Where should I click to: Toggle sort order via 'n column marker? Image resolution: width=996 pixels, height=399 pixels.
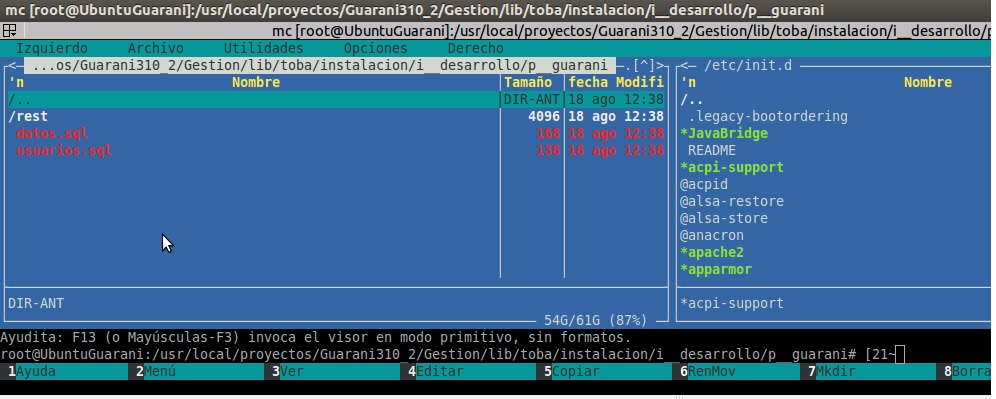[16, 83]
